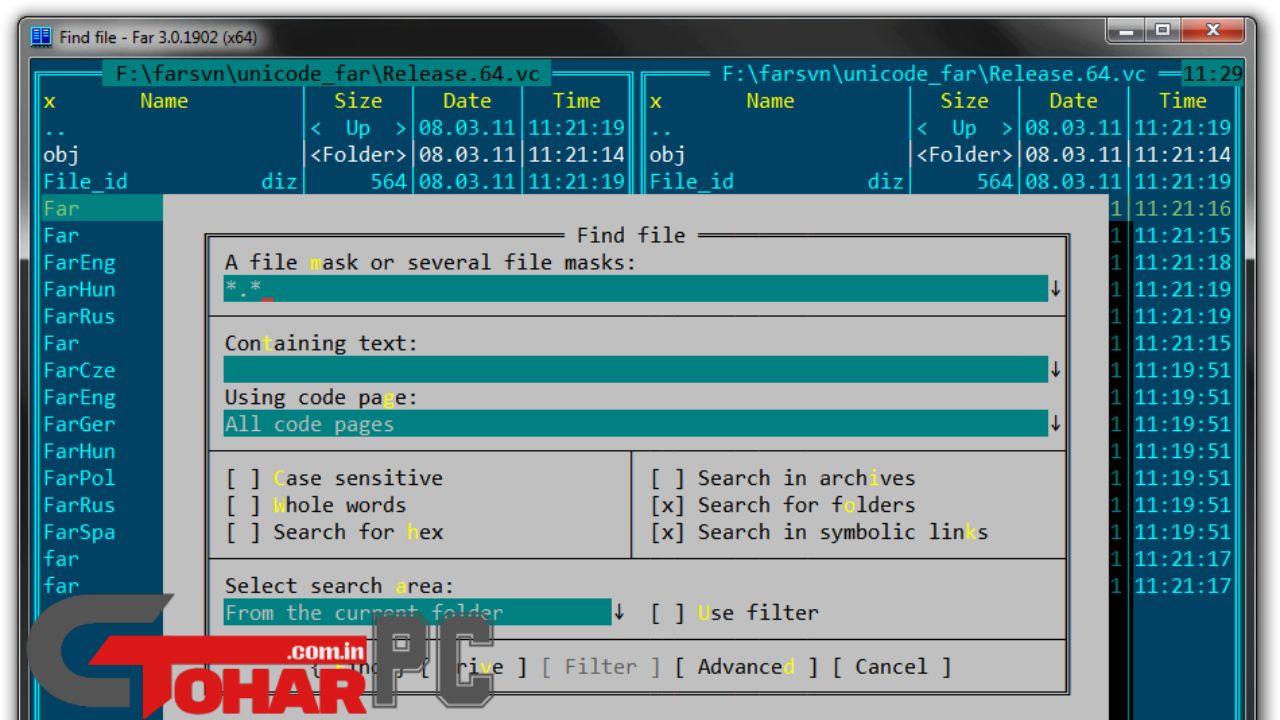Click right panel Date column header
The width and height of the screenshot is (1280, 720).
click(1073, 101)
